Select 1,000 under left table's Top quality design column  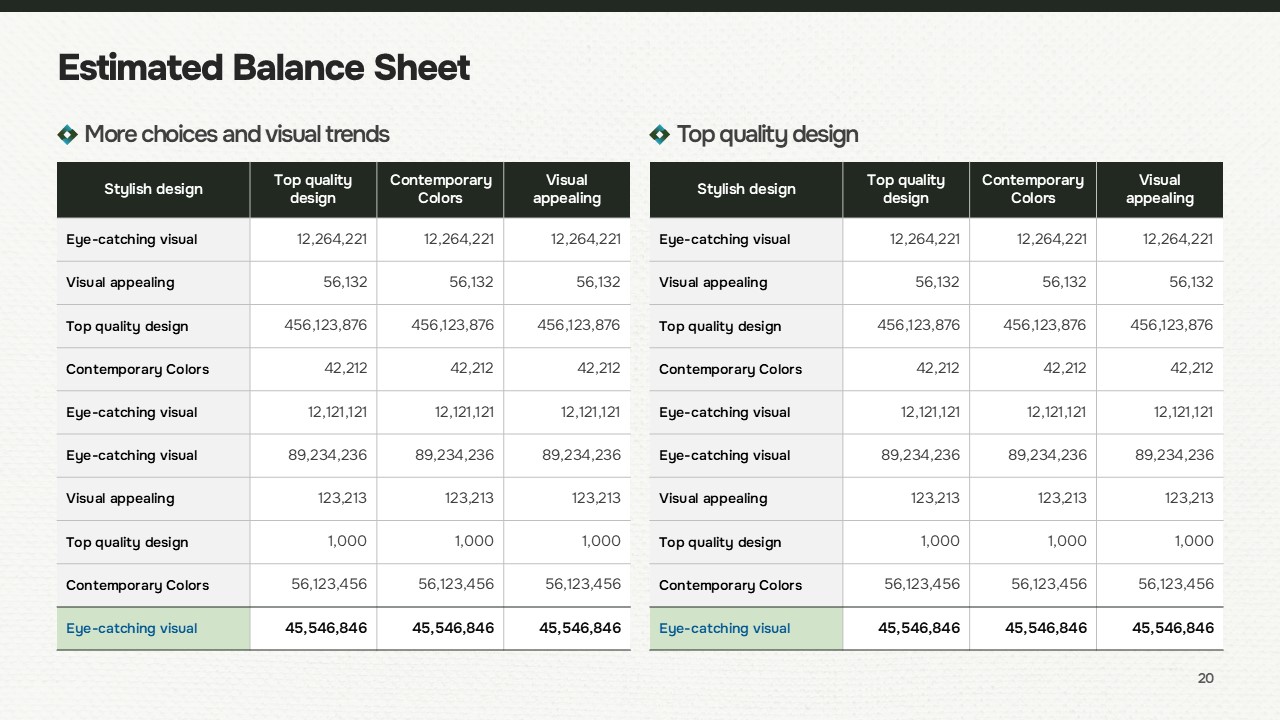pyautogui.click(x=347, y=541)
